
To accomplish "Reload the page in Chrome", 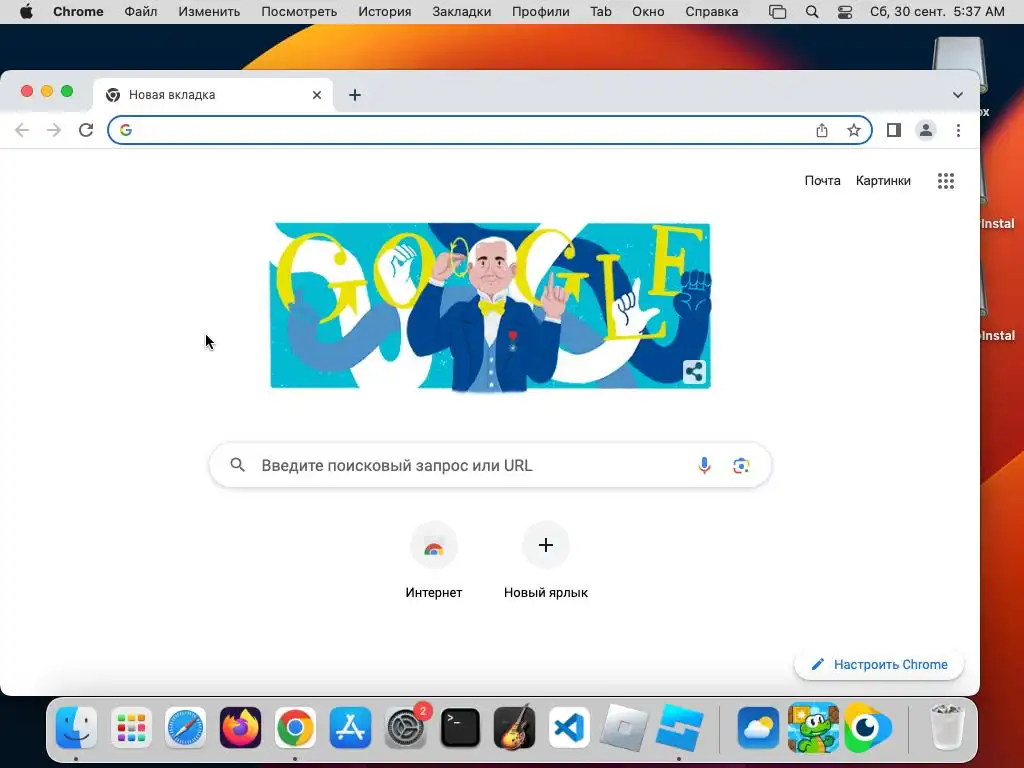I will 86,130.
